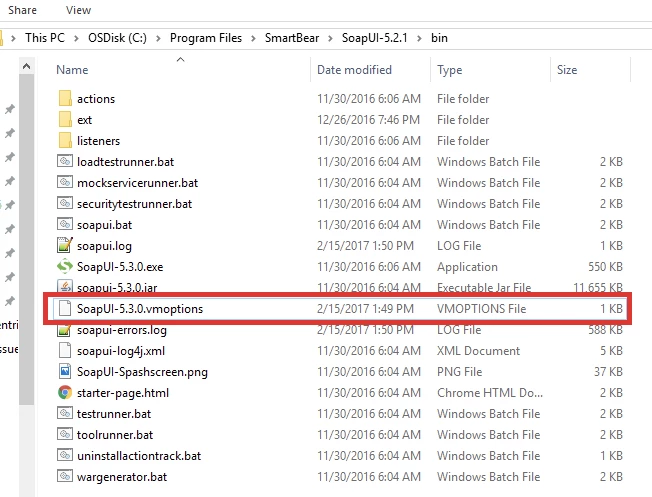This screenshot has height=497, width=652.
Task: Expand the chevron after This PC
Action: pos(76,38)
